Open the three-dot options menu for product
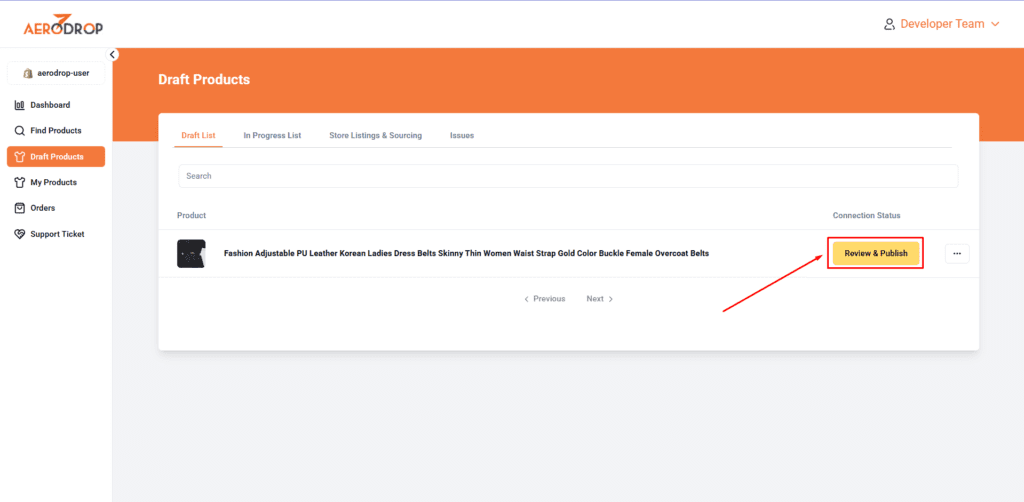The image size is (1024, 502). point(957,254)
